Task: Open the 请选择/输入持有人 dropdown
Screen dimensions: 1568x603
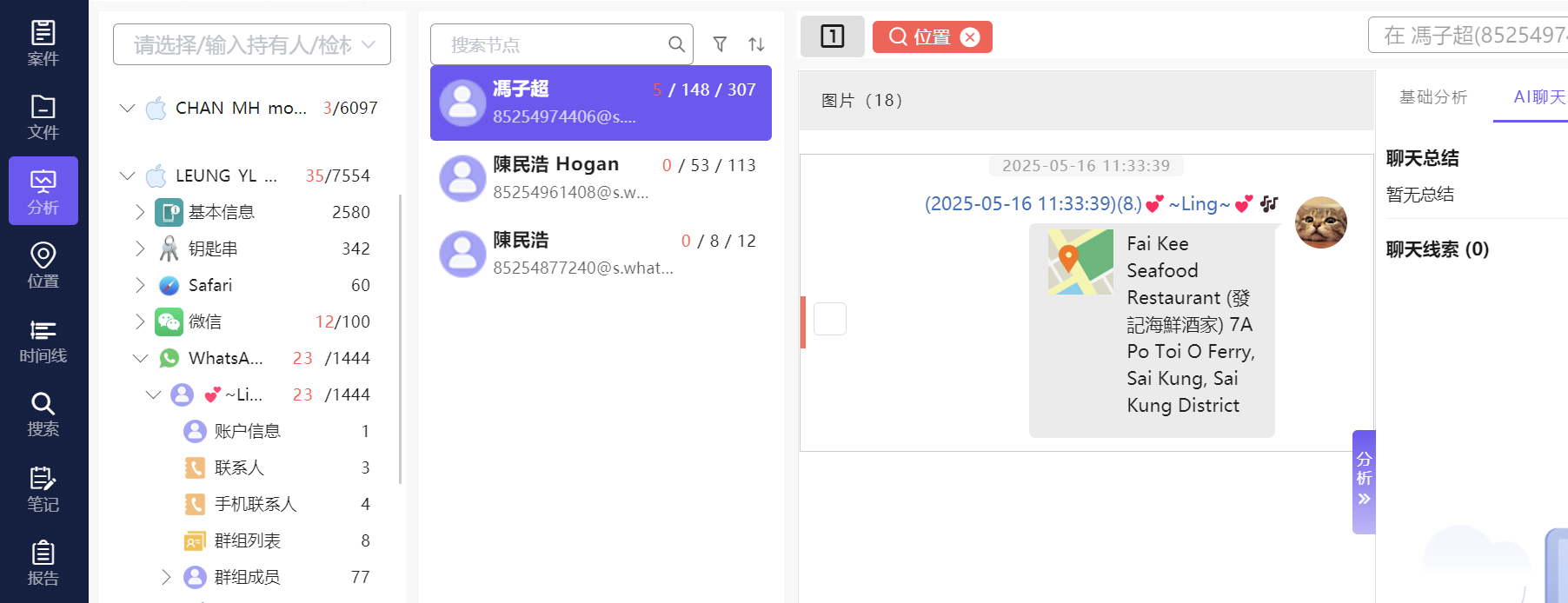Action: coord(252,44)
